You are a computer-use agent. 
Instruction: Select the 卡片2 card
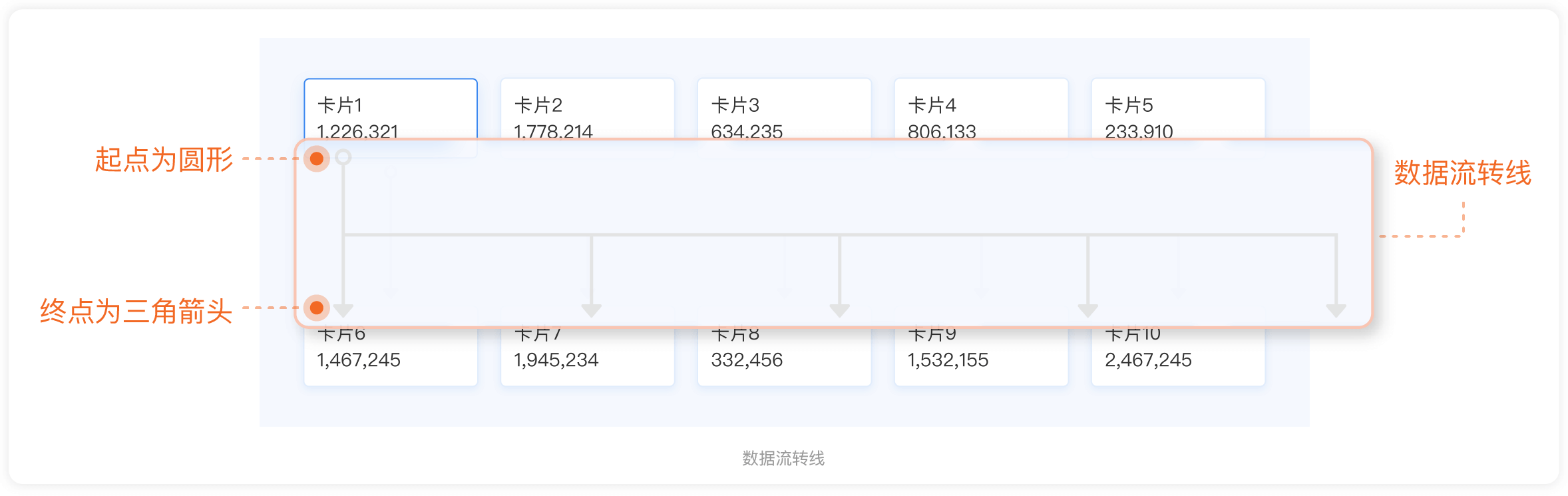(587, 110)
